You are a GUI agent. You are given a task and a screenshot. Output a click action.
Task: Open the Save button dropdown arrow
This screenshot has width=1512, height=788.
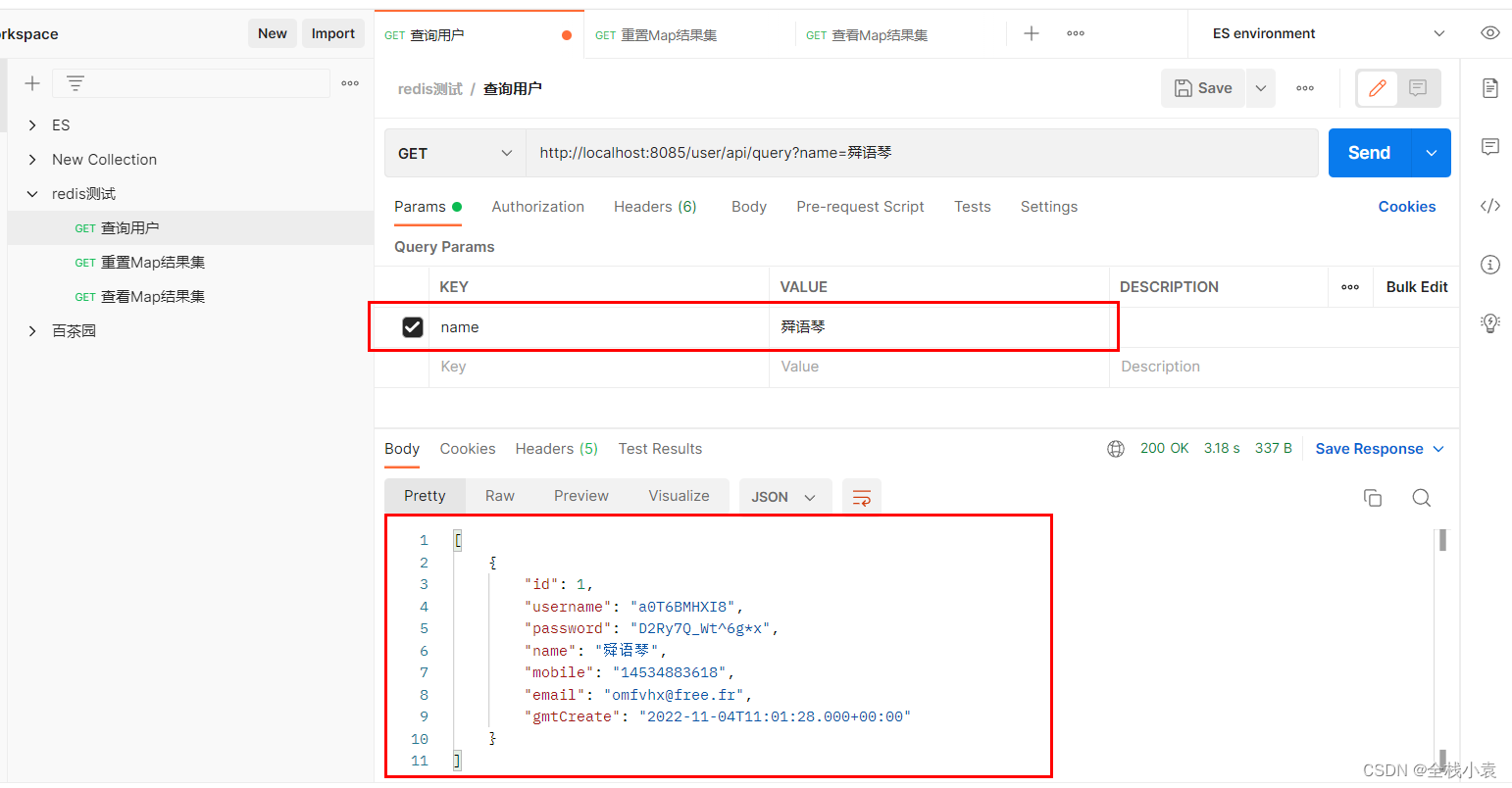(x=1260, y=88)
